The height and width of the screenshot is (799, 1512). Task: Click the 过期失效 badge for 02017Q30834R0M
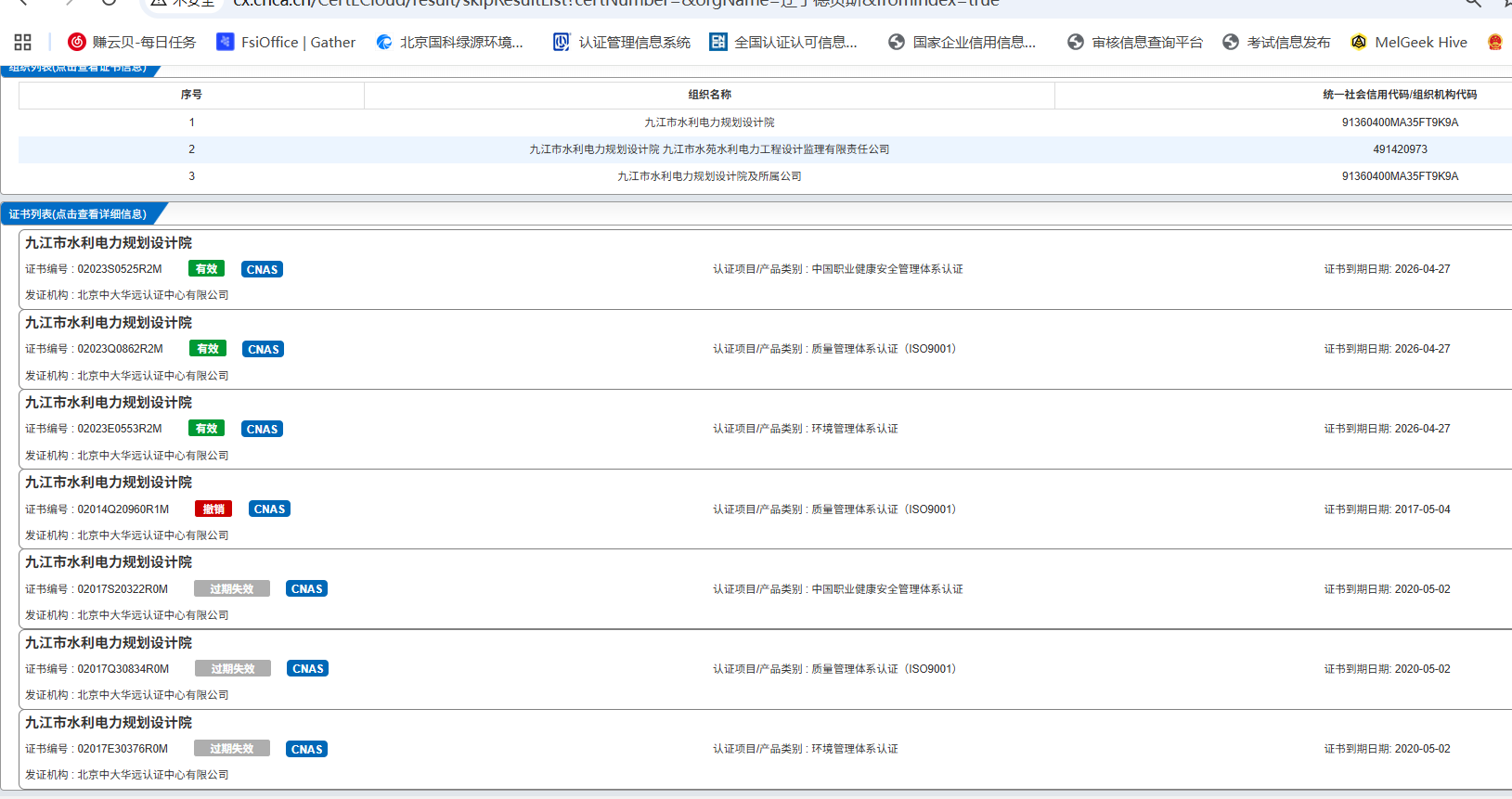tap(233, 668)
